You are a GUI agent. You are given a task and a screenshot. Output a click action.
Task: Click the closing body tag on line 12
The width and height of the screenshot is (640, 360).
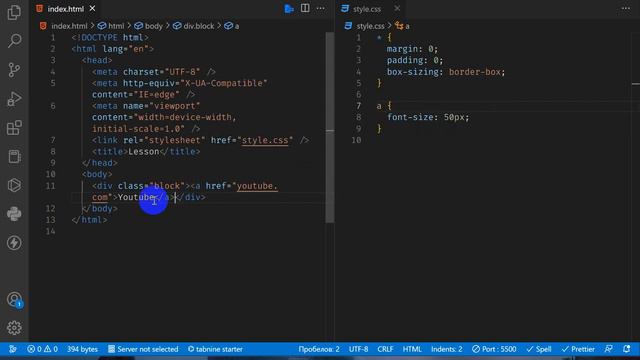point(100,209)
